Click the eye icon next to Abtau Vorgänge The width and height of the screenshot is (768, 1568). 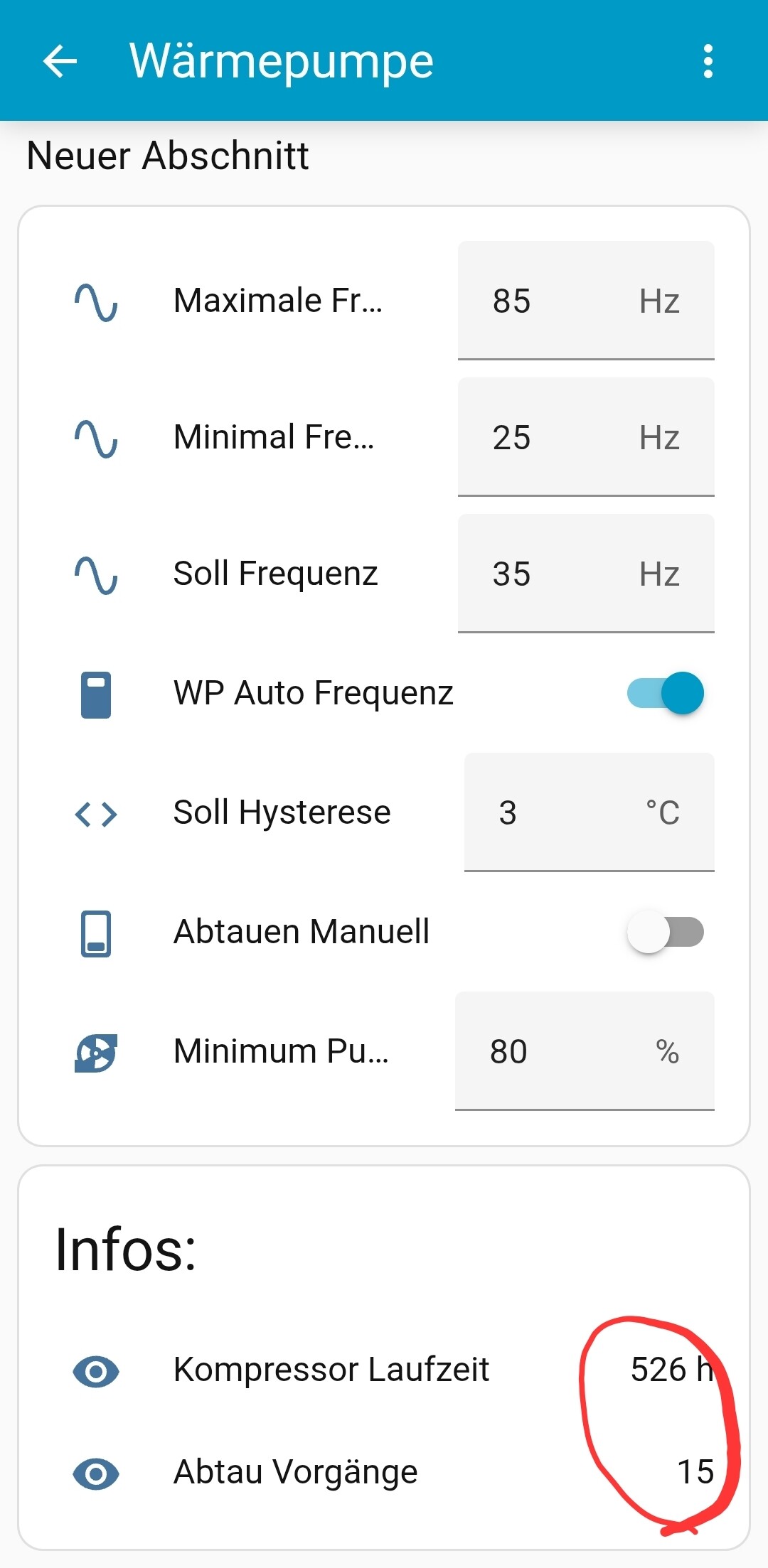click(x=96, y=1473)
